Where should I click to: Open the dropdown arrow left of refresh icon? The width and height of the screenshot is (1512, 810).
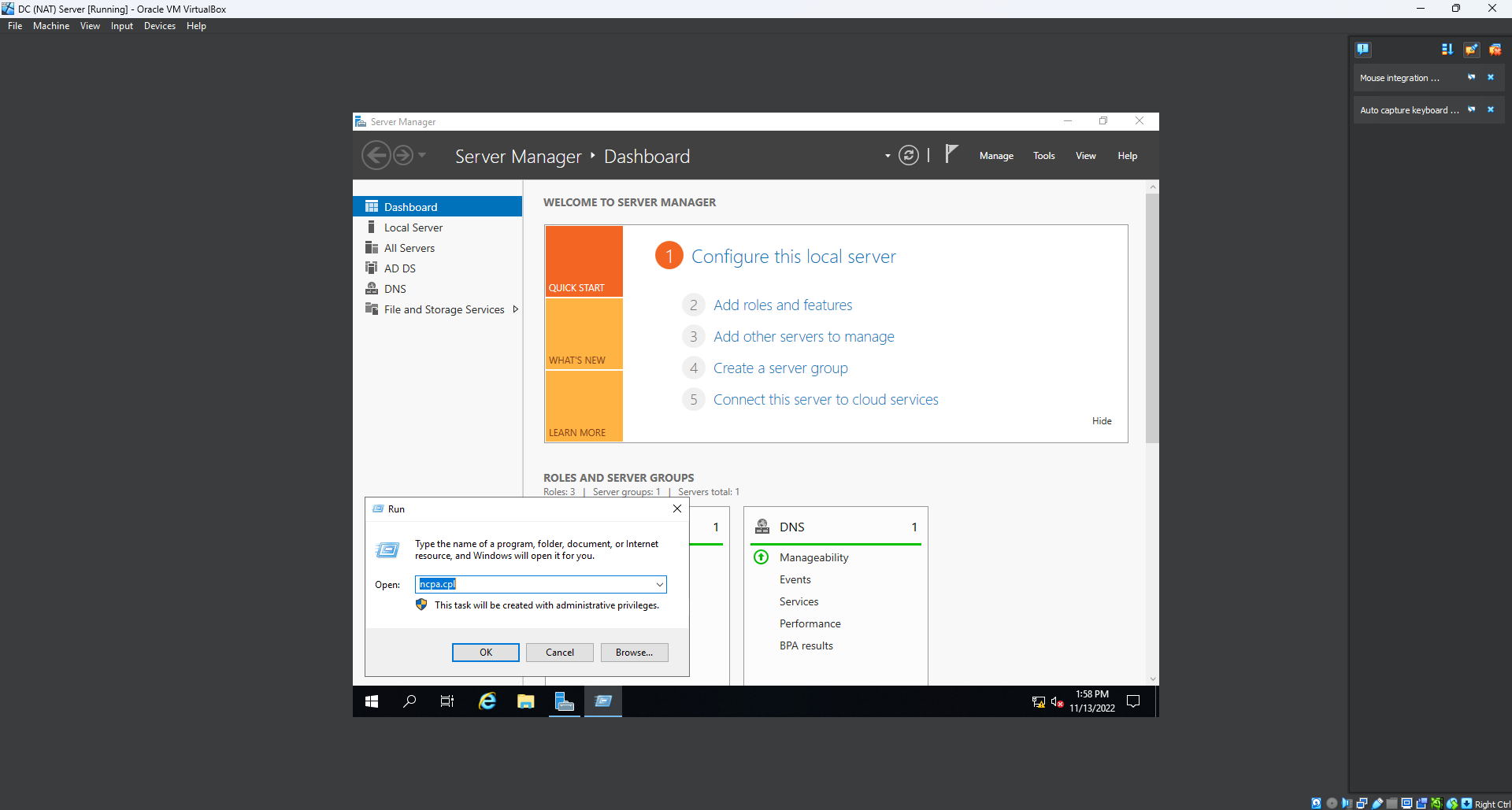point(888,156)
